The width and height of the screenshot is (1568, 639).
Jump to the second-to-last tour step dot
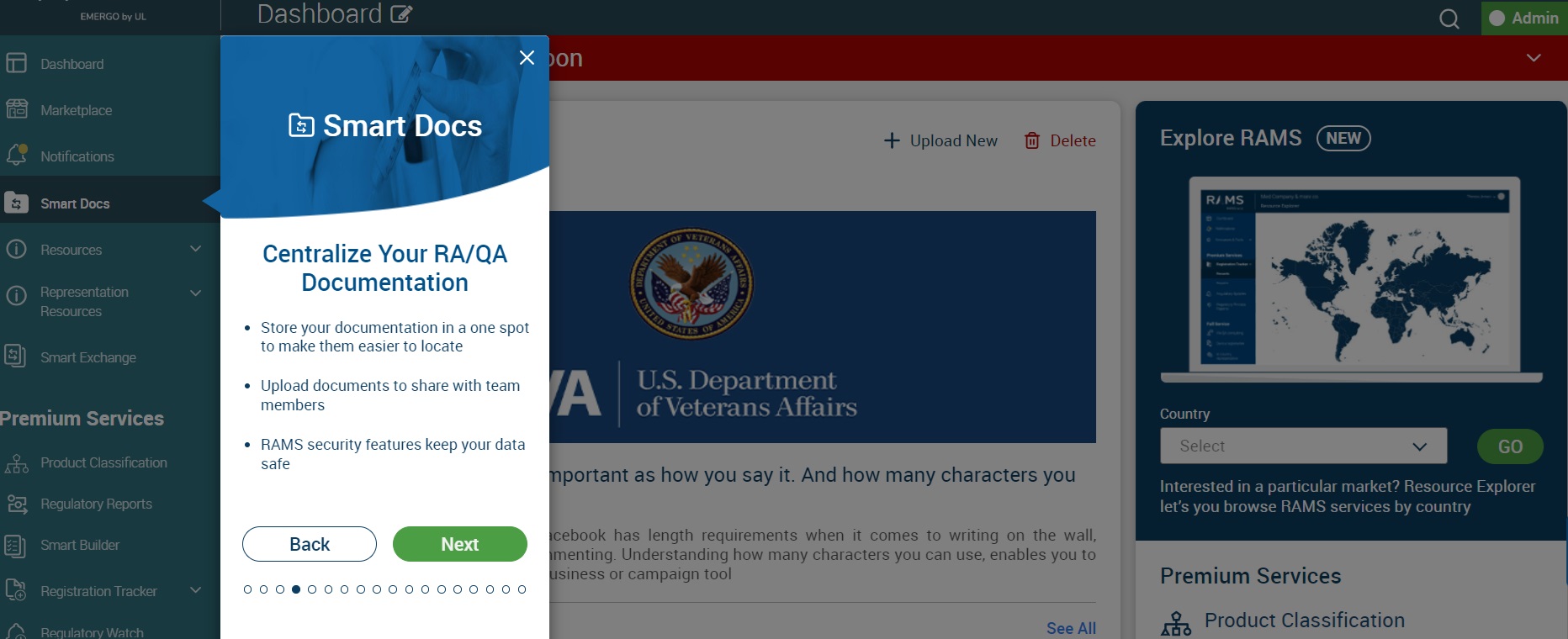pos(506,589)
